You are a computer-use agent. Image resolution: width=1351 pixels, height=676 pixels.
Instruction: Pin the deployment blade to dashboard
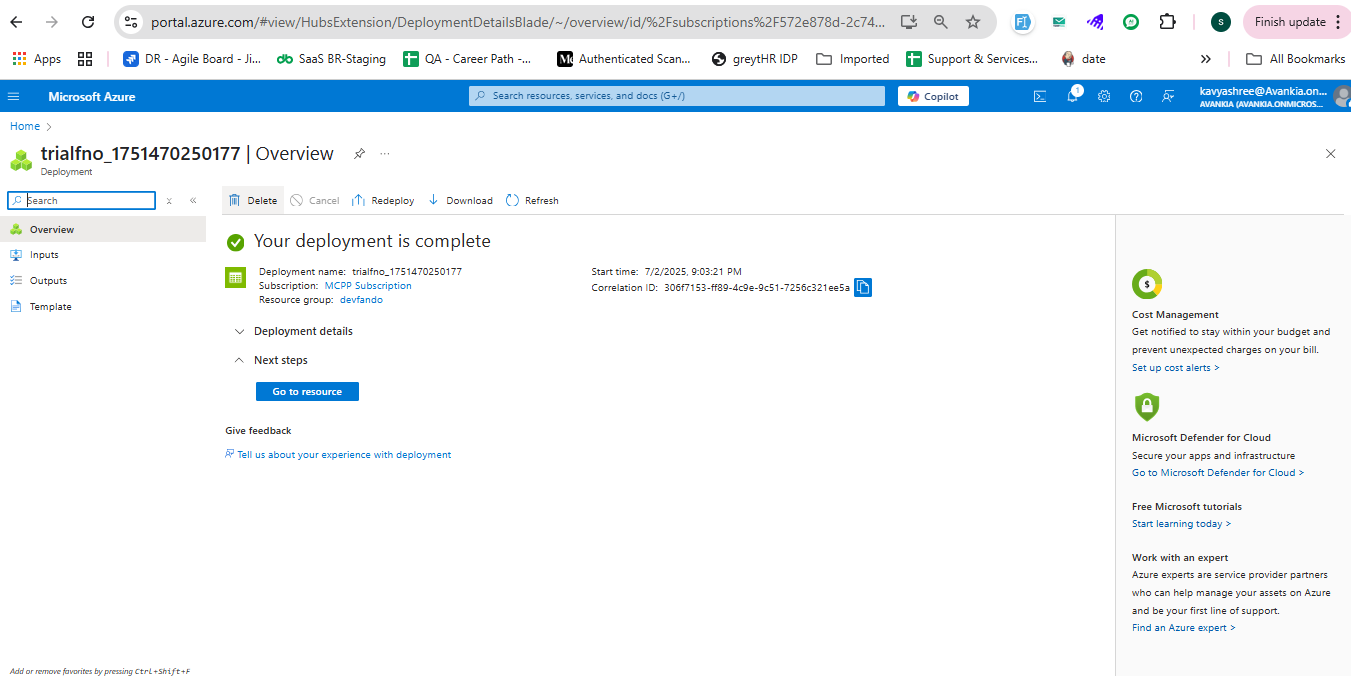(x=359, y=154)
